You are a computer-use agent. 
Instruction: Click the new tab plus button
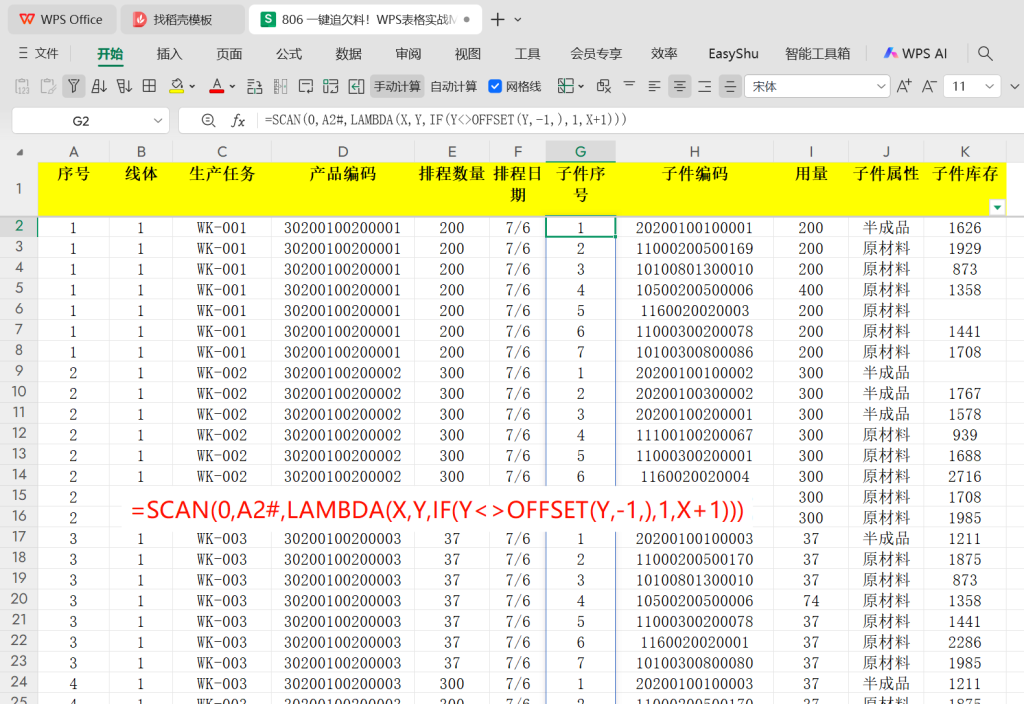pyautogui.click(x=498, y=20)
